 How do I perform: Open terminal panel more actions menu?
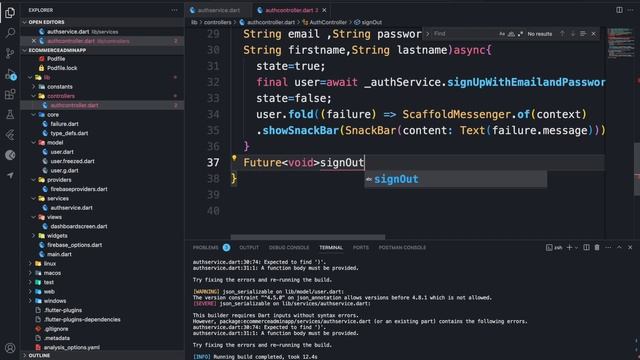[608, 247]
